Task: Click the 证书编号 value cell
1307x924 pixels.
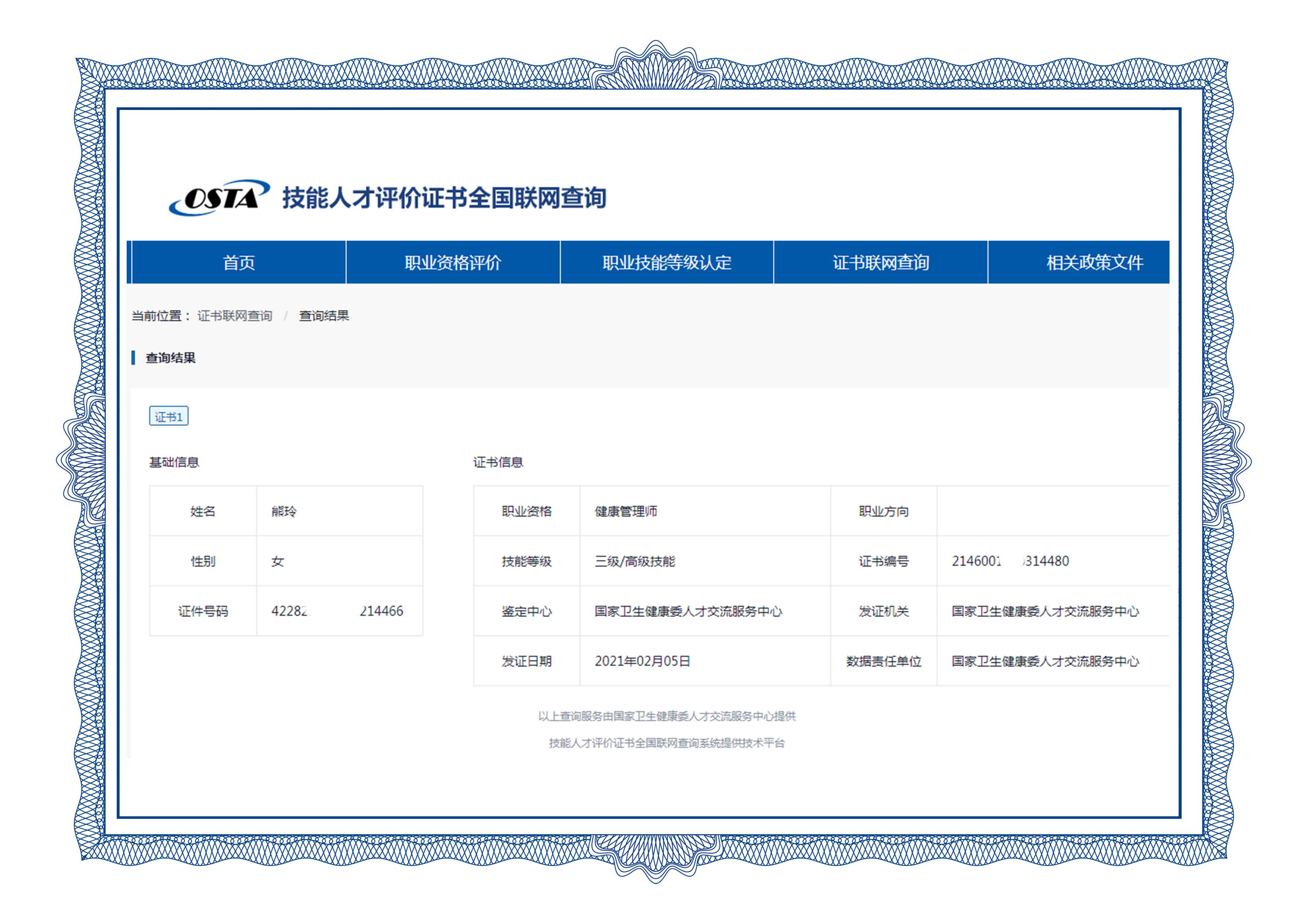Action: click(1010, 561)
